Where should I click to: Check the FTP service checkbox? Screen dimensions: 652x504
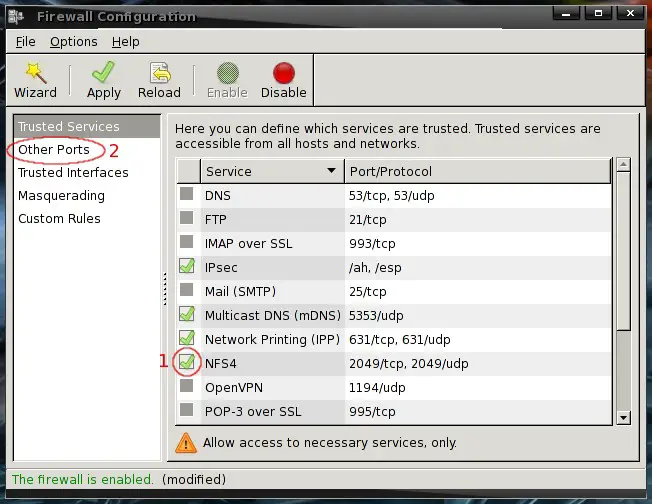pyautogui.click(x=186, y=219)
